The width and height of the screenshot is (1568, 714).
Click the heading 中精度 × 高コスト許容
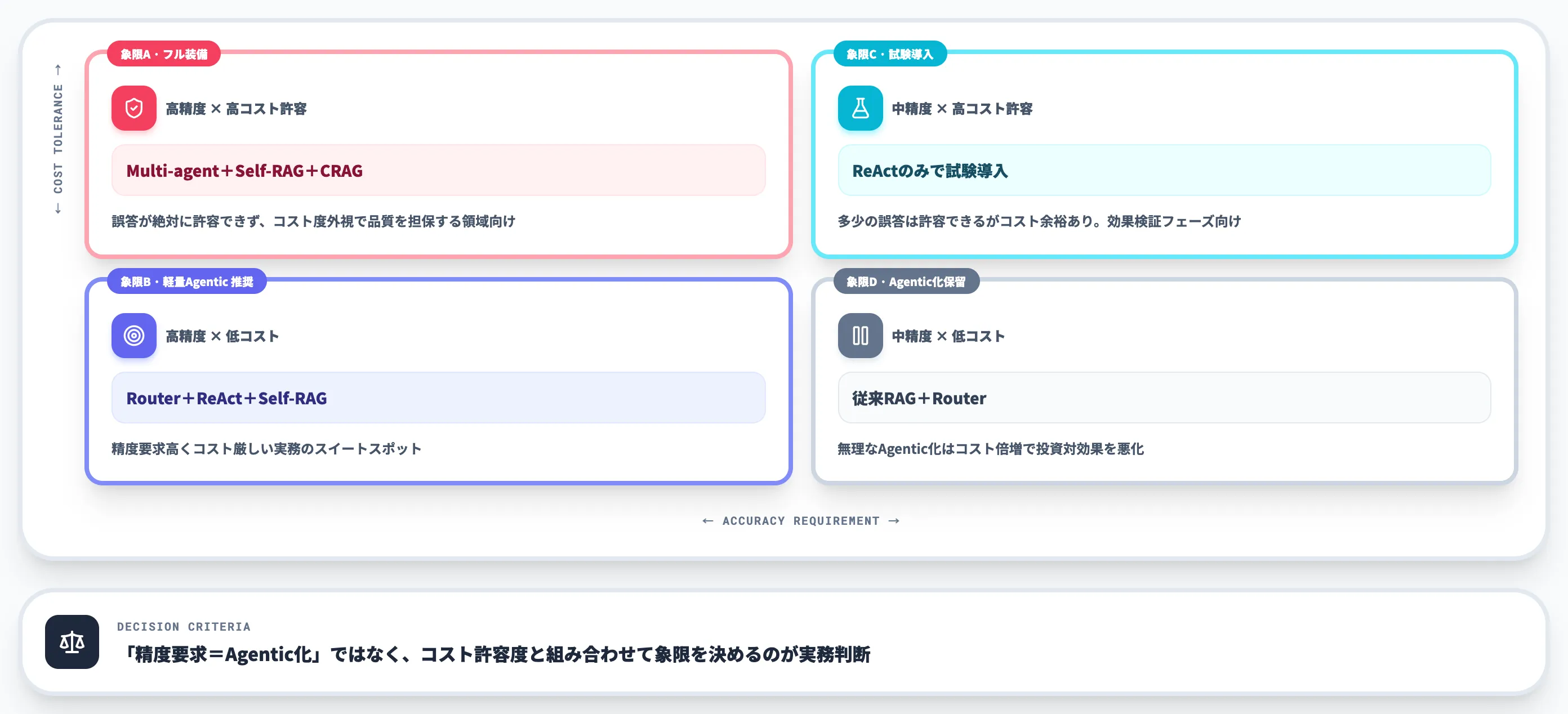click(x=963, y=109)
